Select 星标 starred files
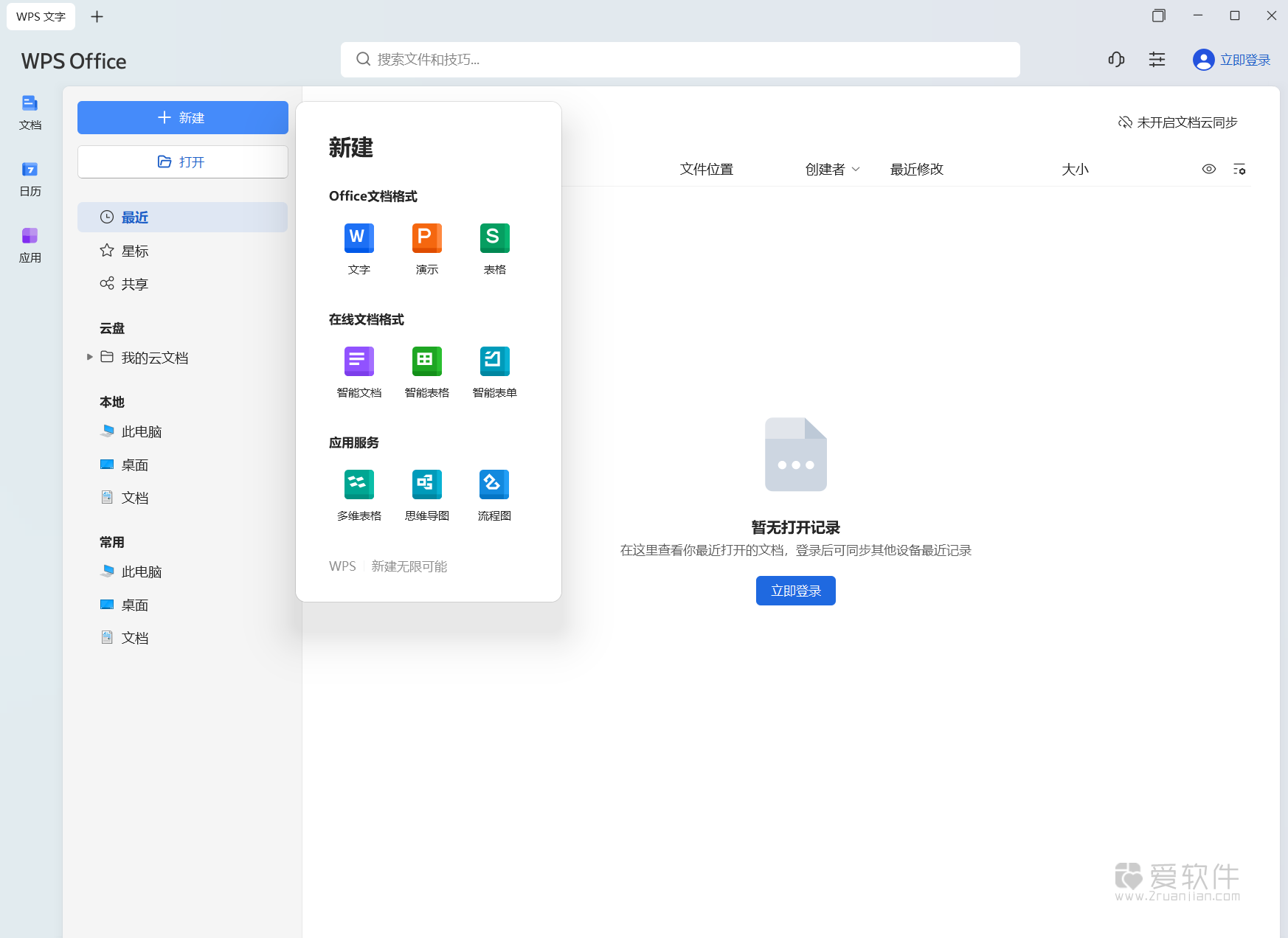 tap(182, 251)
